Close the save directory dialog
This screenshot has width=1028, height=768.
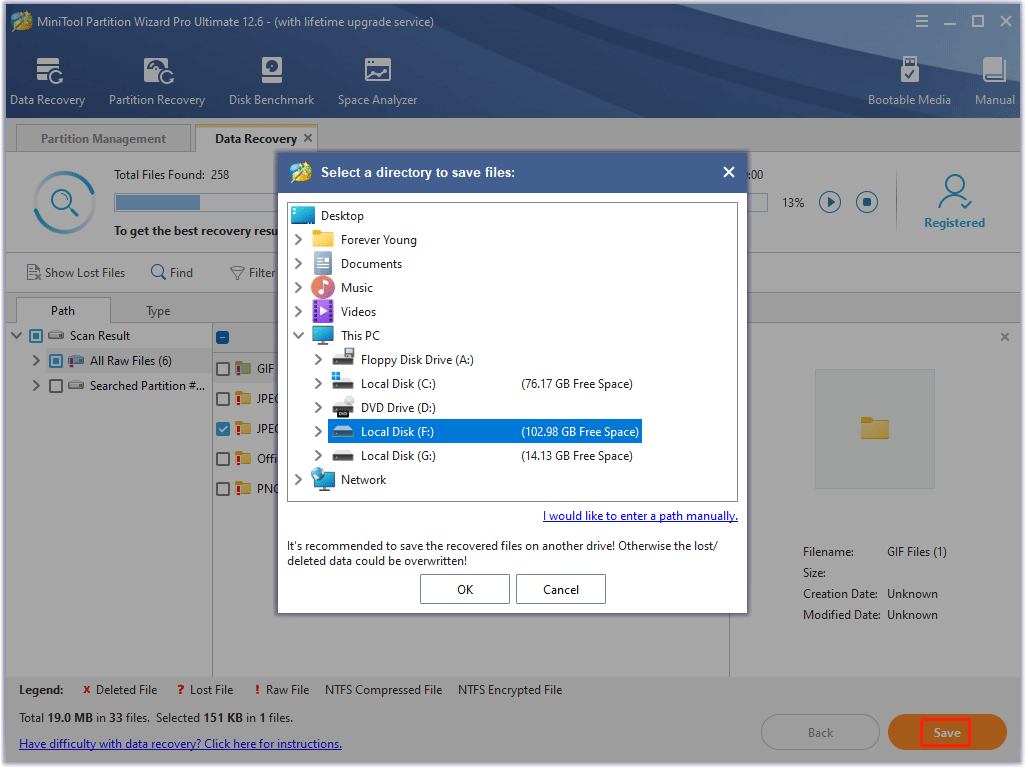(x=728, y=172)
